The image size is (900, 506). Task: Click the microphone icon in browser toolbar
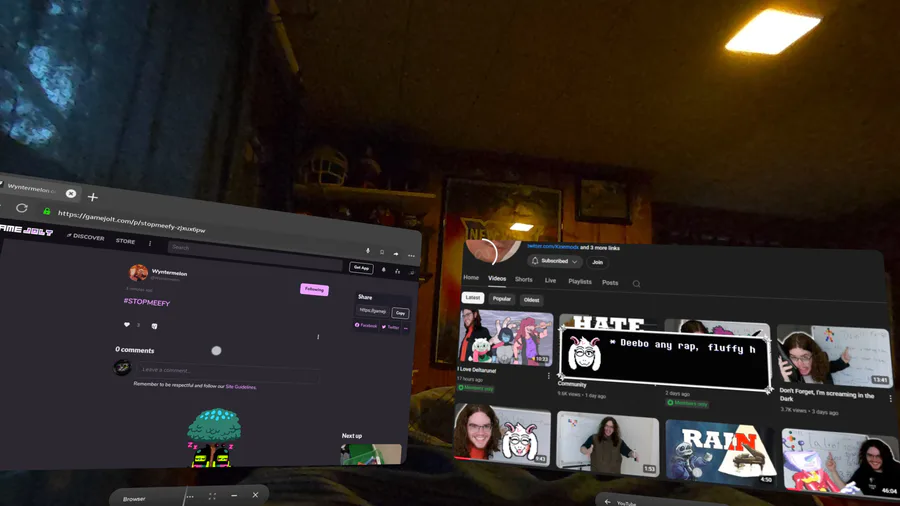point(368,251)
